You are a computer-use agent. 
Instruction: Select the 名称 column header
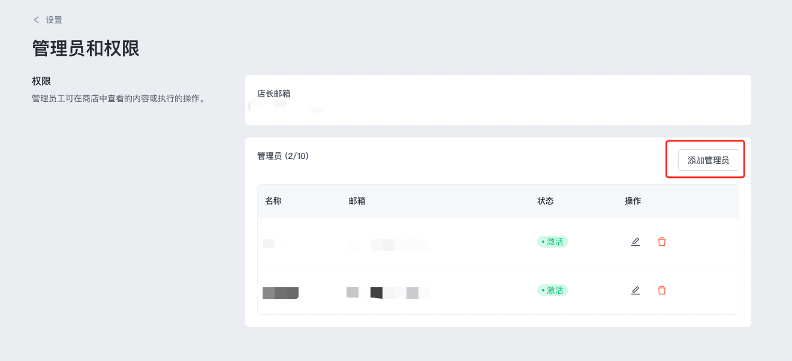[x=273, y=201]
